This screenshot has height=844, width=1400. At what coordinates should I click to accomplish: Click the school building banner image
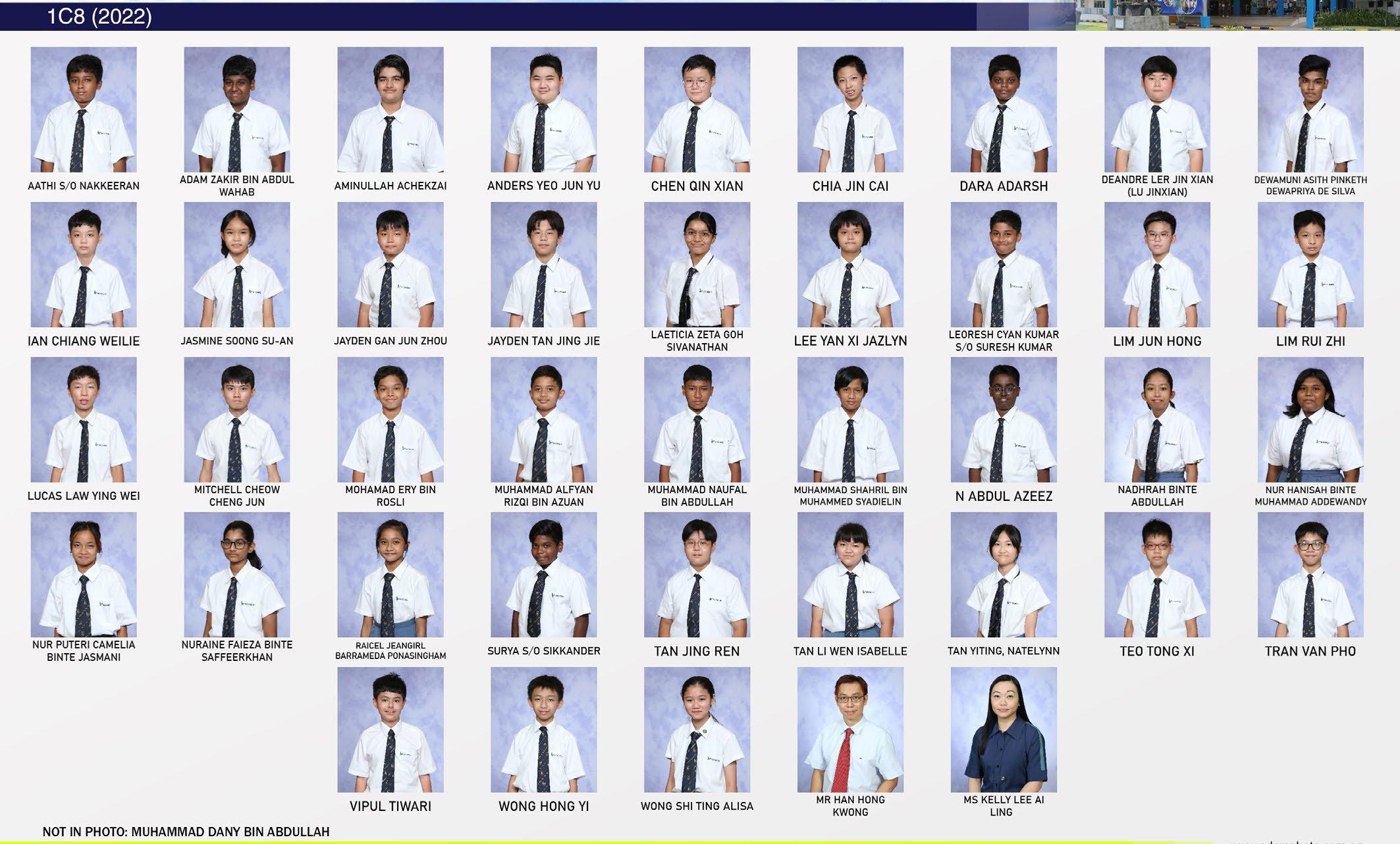tap(1237, 15)
